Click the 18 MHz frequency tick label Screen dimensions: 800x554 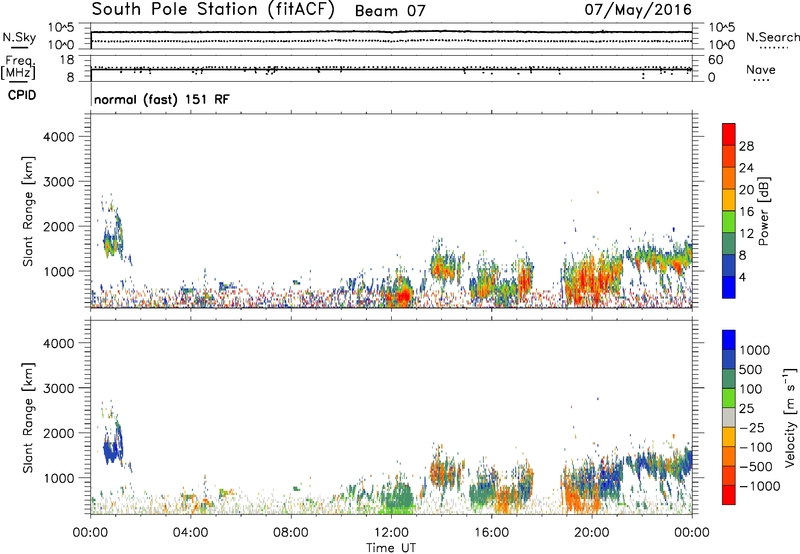tap(67, 60)
